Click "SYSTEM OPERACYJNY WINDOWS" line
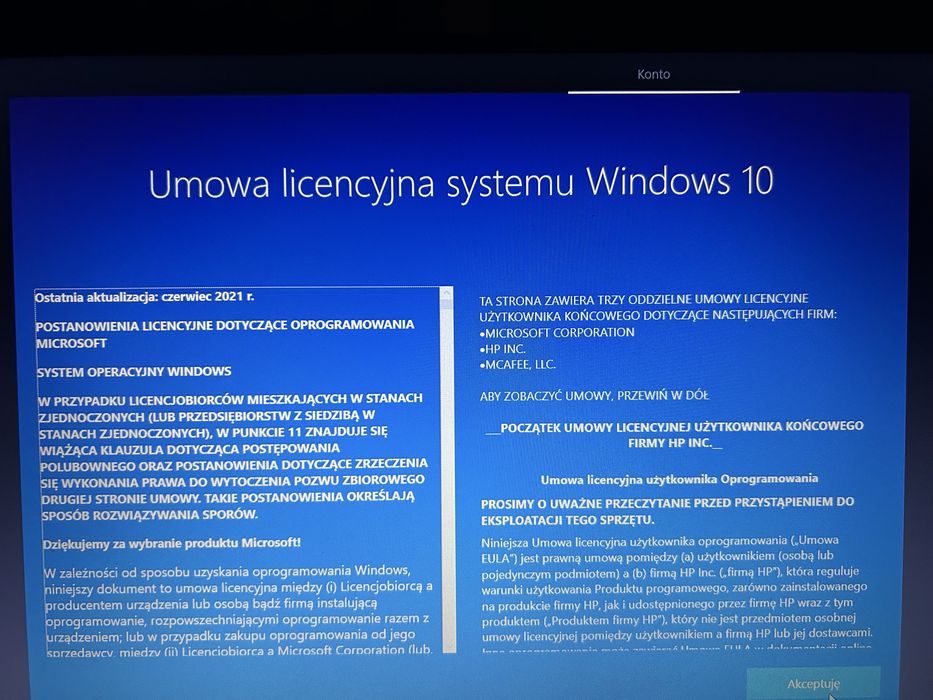 click(x=134, y=372)
